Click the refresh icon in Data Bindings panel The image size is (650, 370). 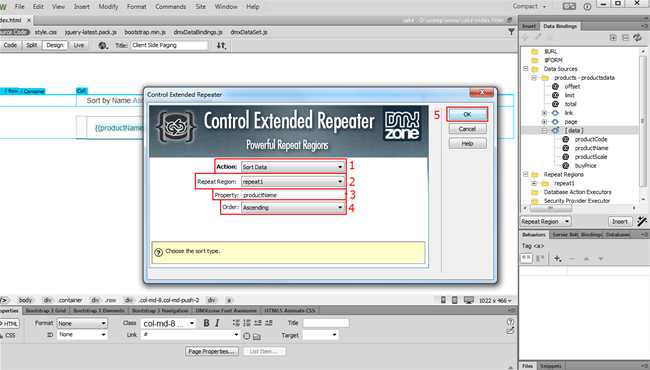click(638, 38)
